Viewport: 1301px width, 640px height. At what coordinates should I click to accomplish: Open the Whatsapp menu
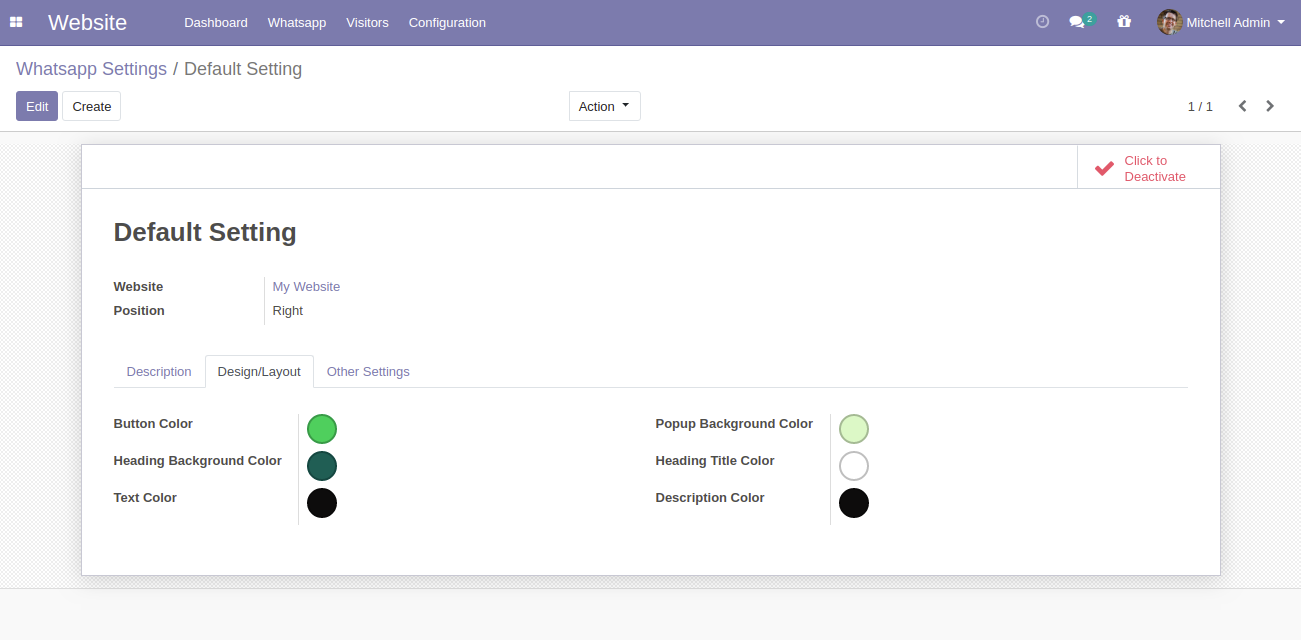(297, 22)
